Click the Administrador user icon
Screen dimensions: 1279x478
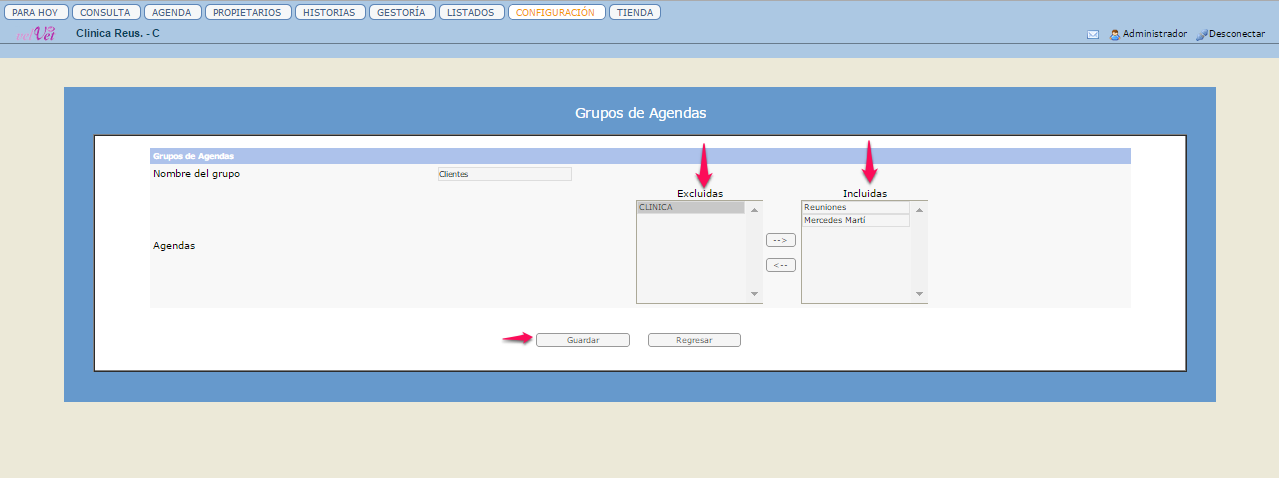click(x=1114, y=34)
